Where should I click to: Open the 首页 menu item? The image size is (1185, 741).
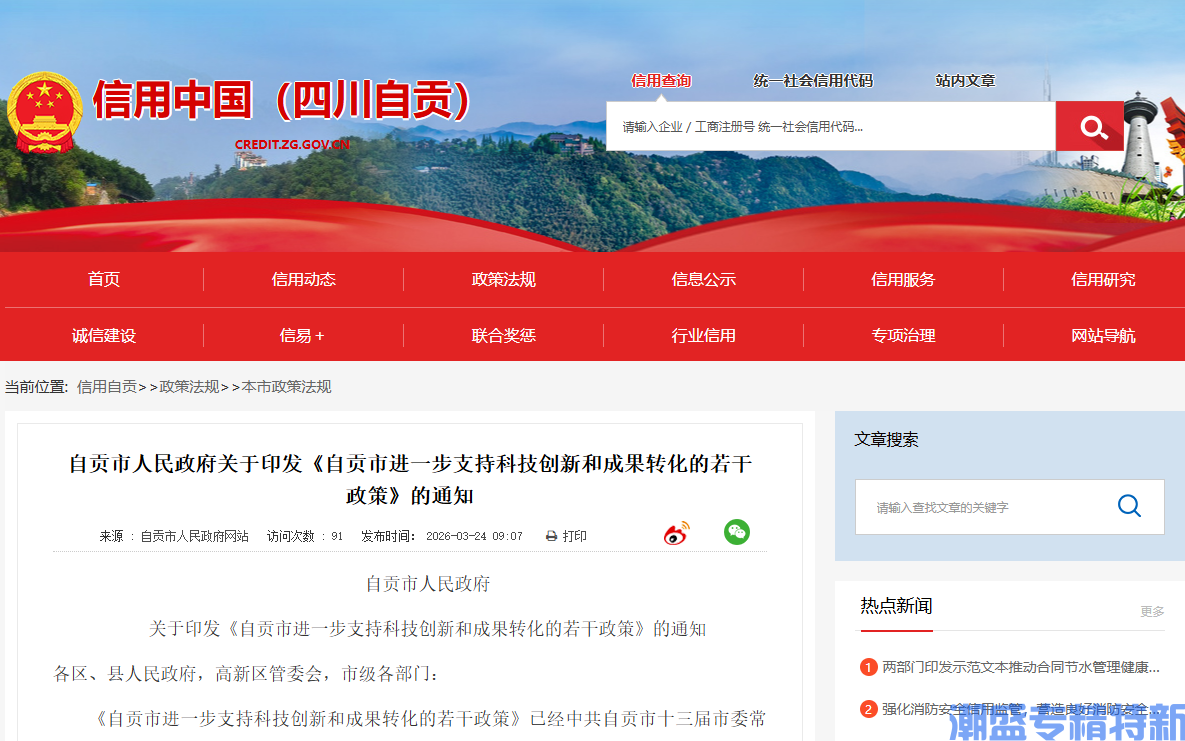tap(104, 280)
